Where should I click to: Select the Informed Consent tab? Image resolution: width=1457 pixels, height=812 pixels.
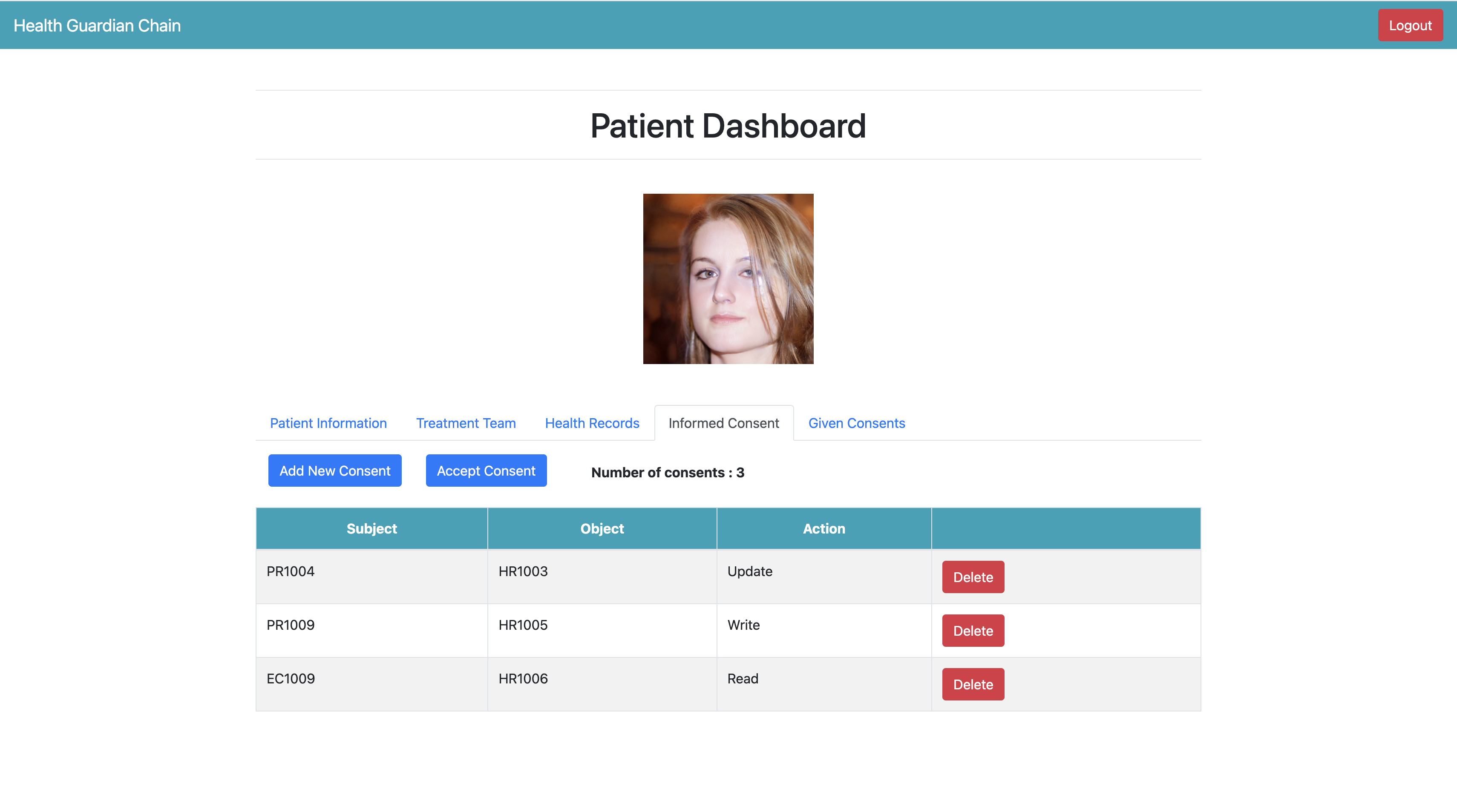(x=723, y=423)
